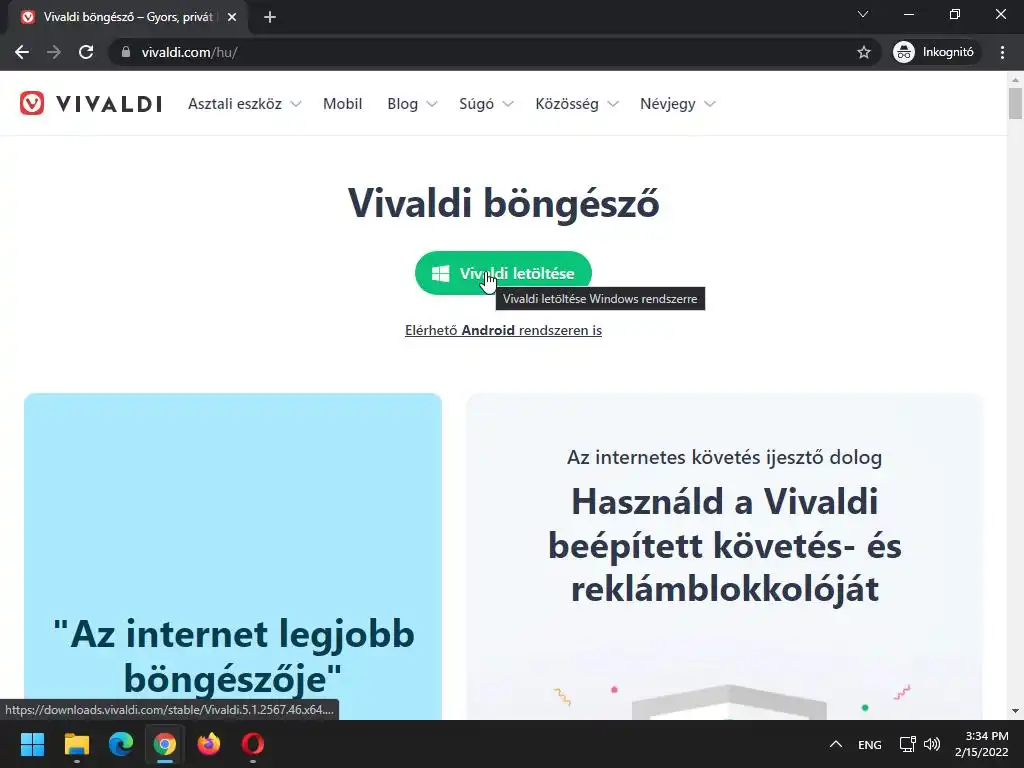Click the "Vivaldi böngésző" page heading
Image resolution: width=1024 pixels, height=768 pixels.
[503, 203]
